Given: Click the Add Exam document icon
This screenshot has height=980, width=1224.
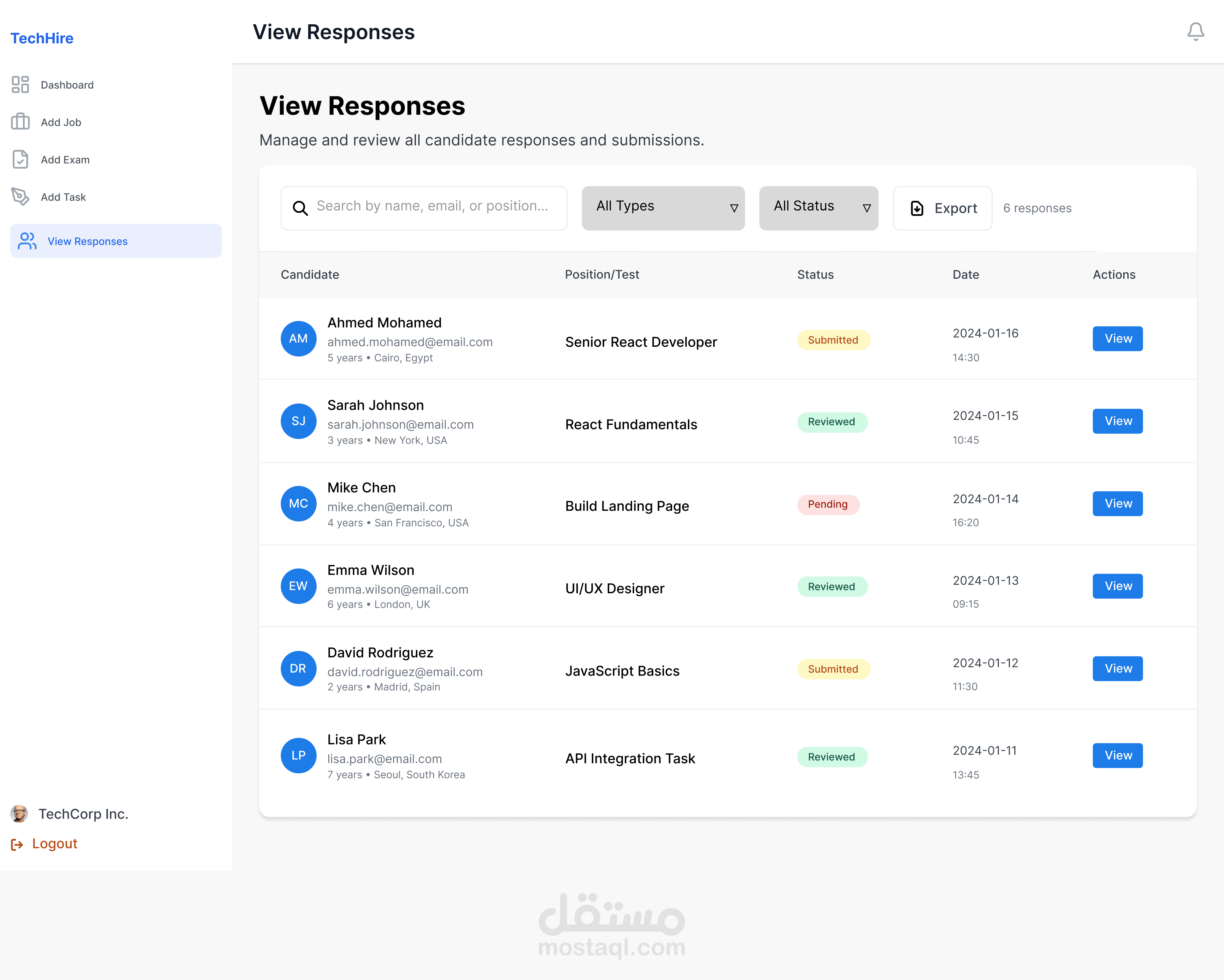Looking at the screenshot, I should point(20,160).
